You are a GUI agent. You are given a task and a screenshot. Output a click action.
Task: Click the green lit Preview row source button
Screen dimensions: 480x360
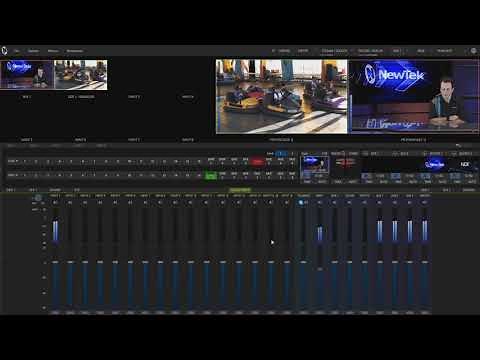pyautogui.click(x=210, y=175)
